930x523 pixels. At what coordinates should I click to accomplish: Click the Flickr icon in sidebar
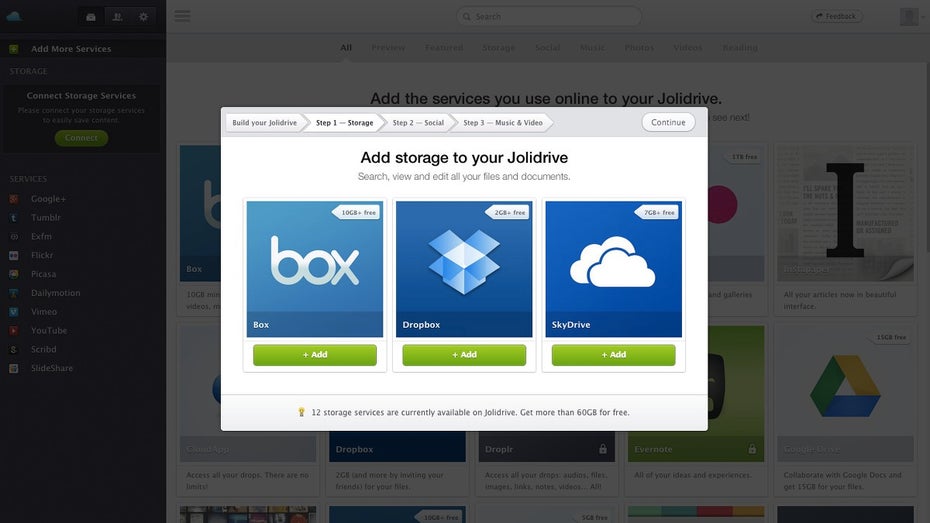tap(14, 255)
